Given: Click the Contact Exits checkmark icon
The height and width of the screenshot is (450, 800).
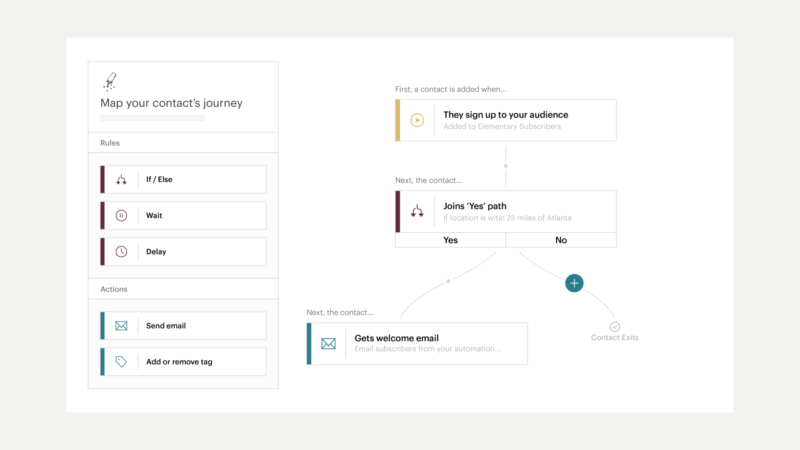Looking at the screenshot, I should click(x=615, y=326).
